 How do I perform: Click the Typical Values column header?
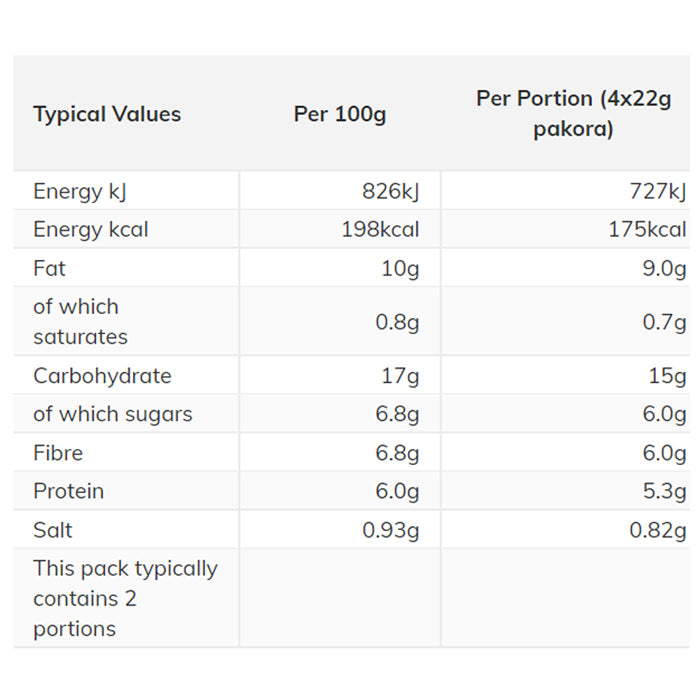coord(107,114)
